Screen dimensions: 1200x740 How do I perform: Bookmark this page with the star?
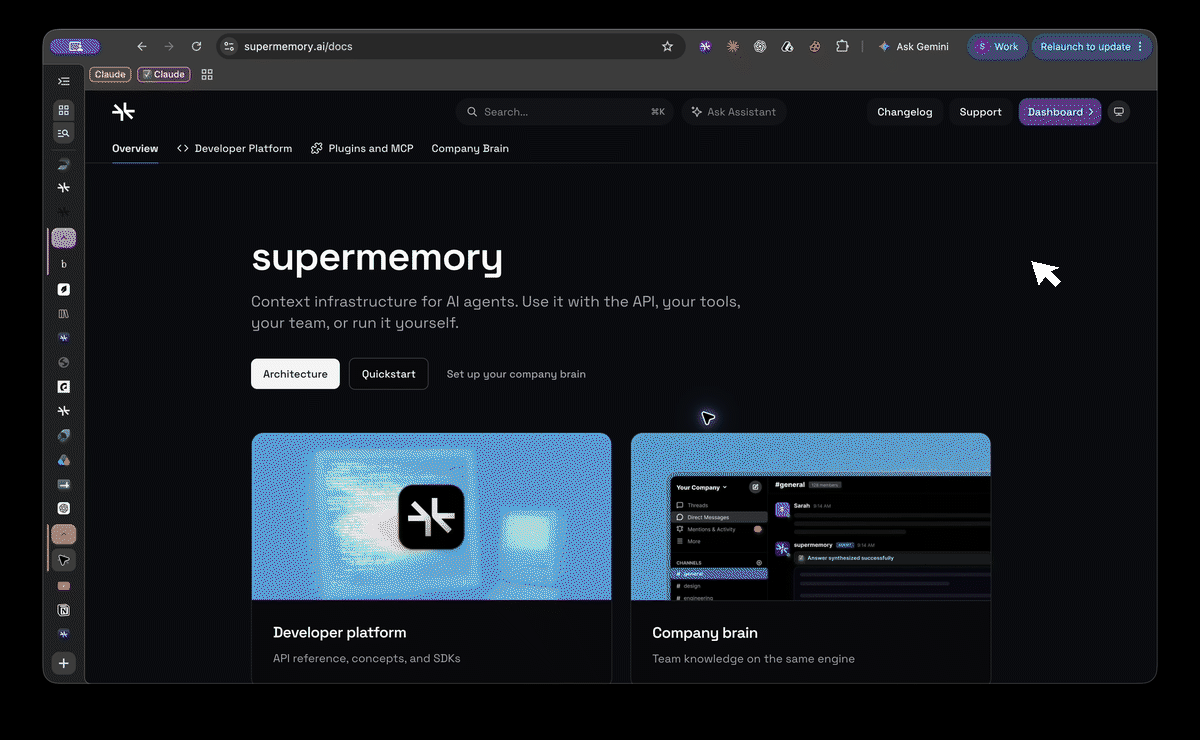[667, 46]
